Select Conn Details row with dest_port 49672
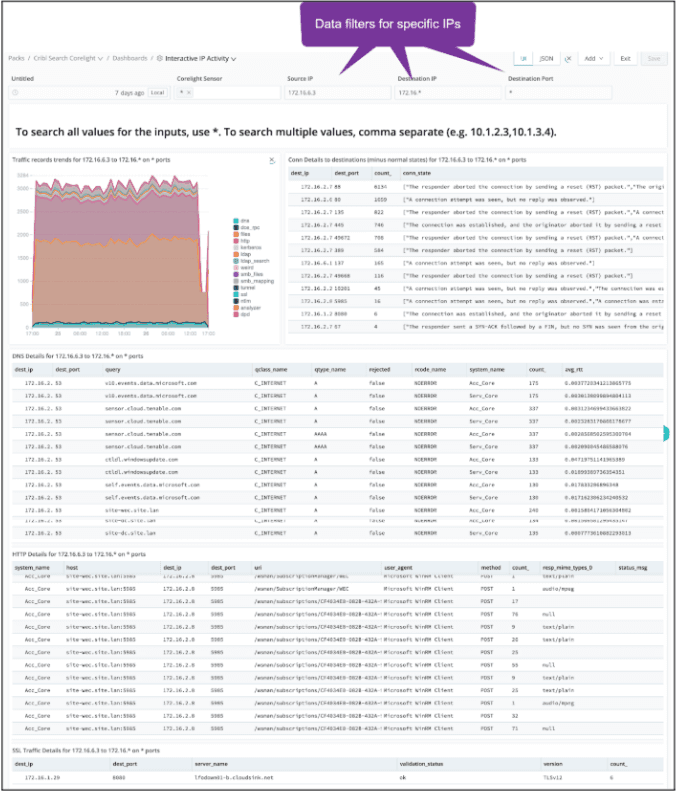 [x=476, y=238]
